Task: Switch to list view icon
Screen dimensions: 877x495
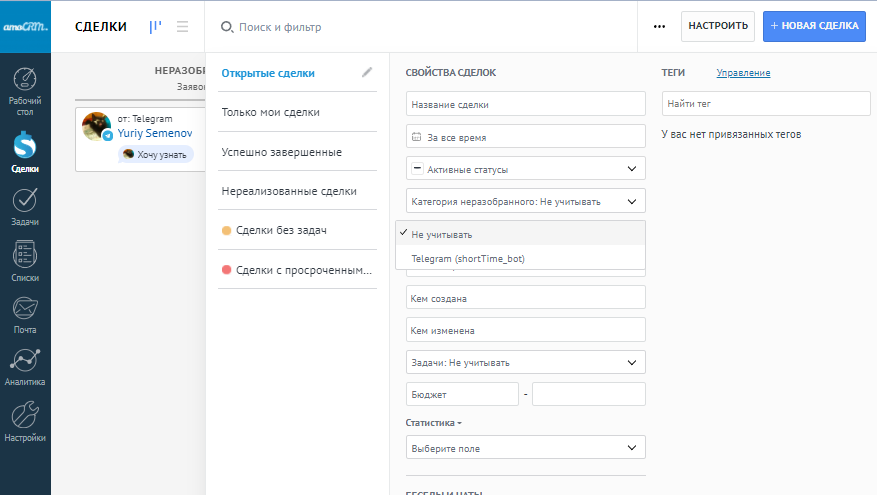Action: pyautogui.click(x=182, y=27)
